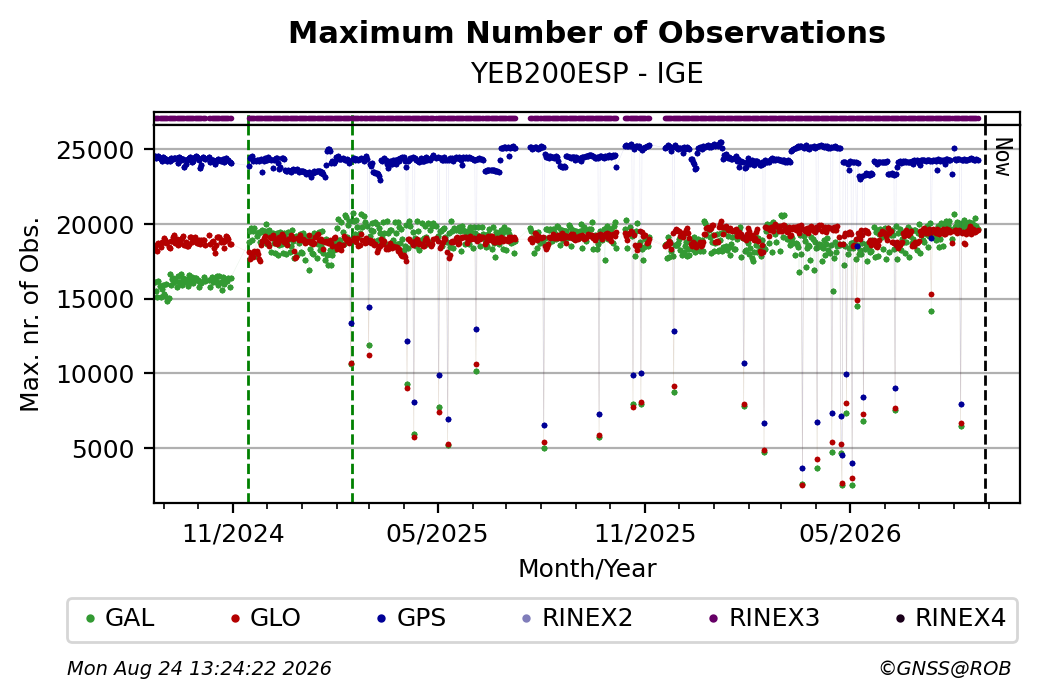Click the Month/Year axis title

(x=587, y=568)
